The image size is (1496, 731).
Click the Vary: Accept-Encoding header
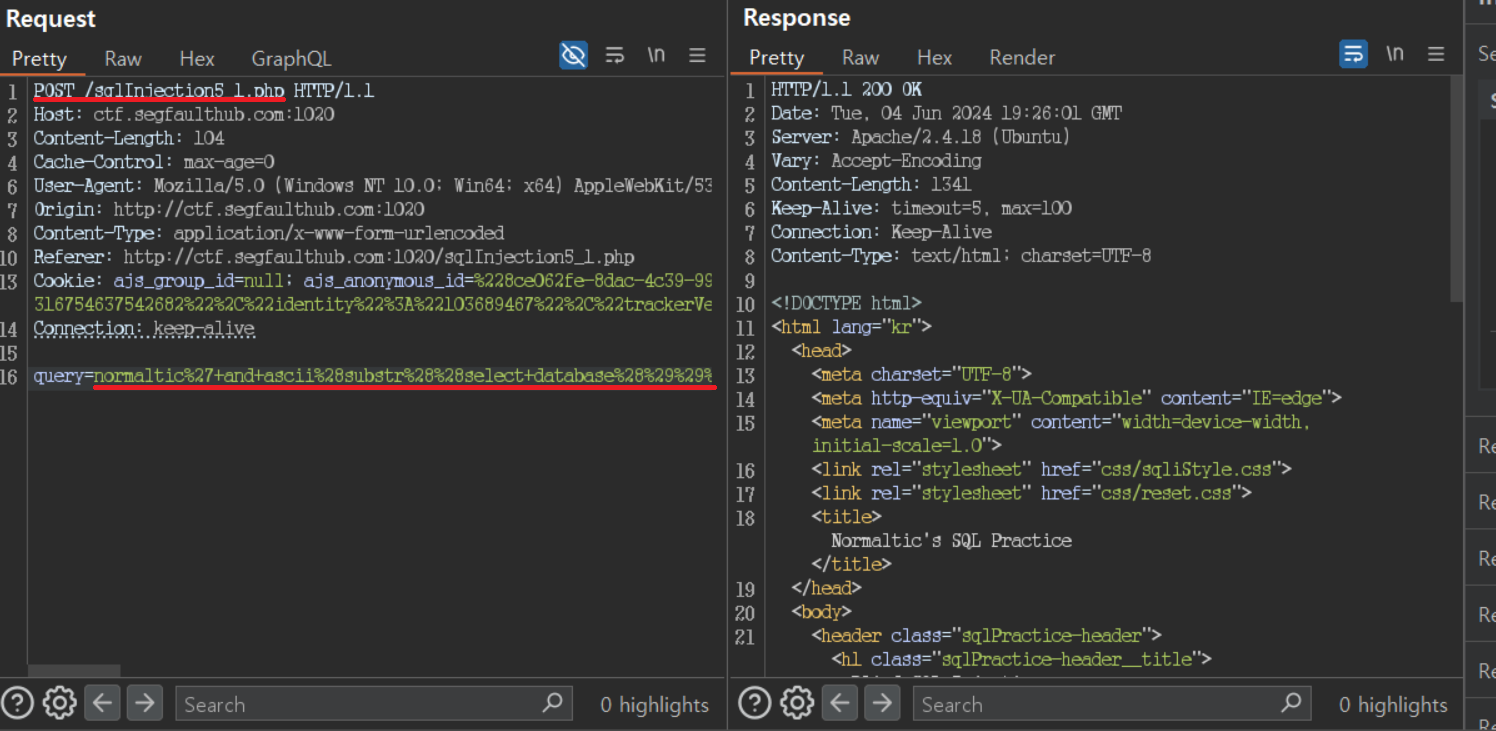point(876,161)
